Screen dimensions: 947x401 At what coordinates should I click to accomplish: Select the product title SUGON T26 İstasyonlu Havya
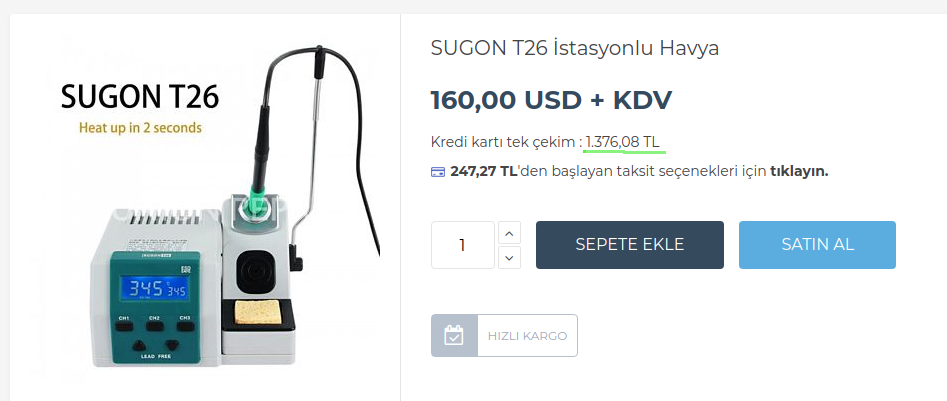click(x=574, y=48)
